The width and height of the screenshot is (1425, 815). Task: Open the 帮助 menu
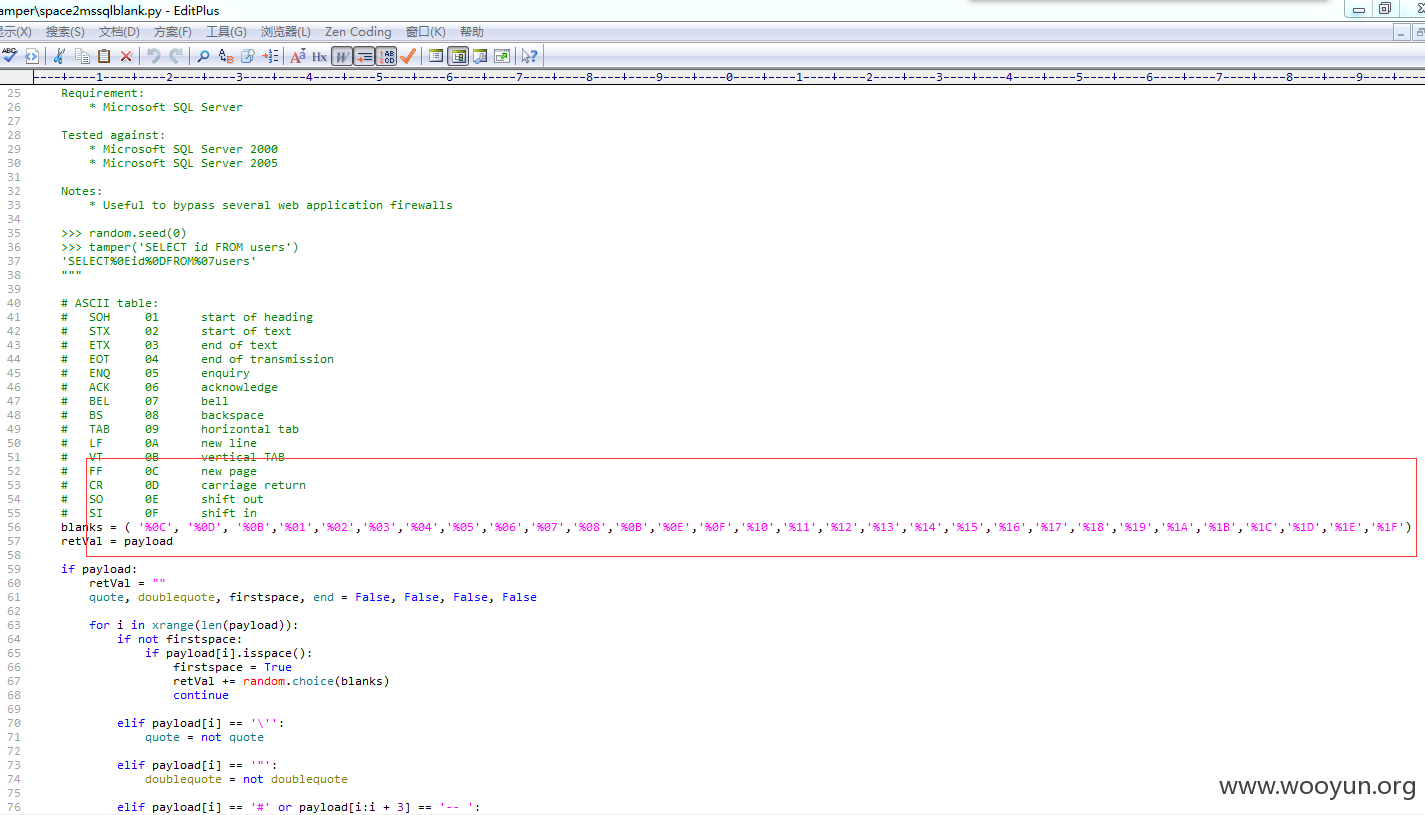[x=472, y=32]
